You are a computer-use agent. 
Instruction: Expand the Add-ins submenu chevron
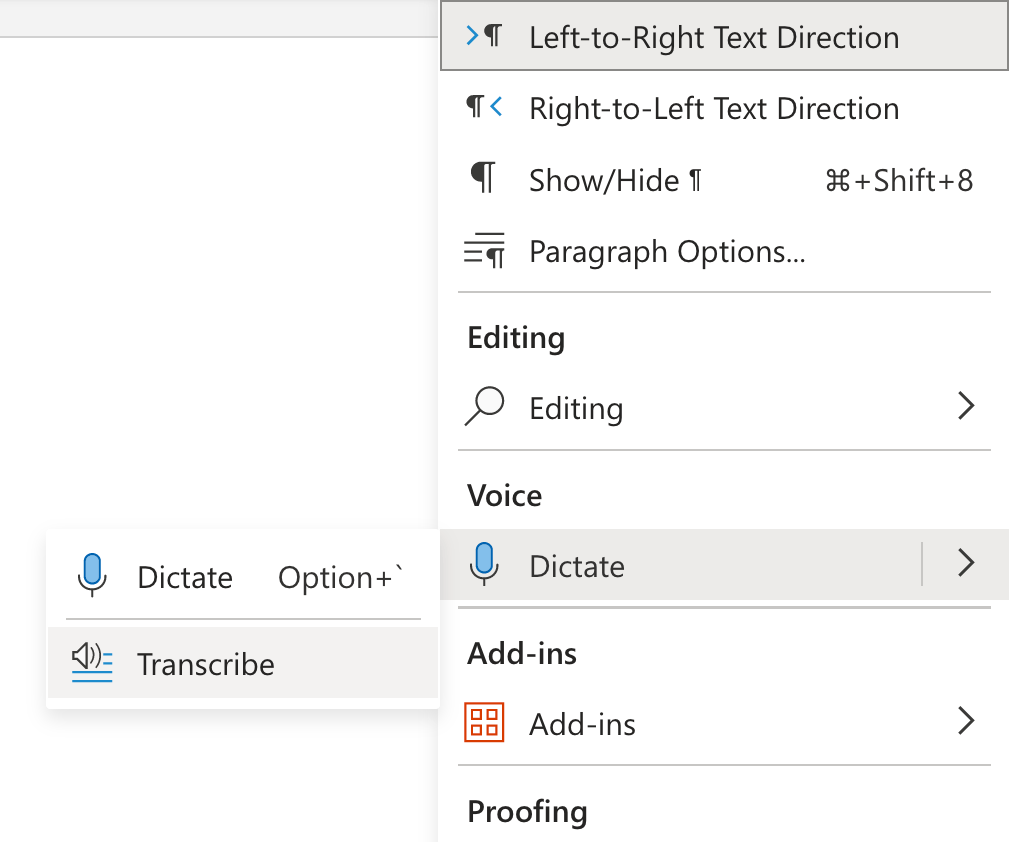pyautogui.click(x=966, y=722)
